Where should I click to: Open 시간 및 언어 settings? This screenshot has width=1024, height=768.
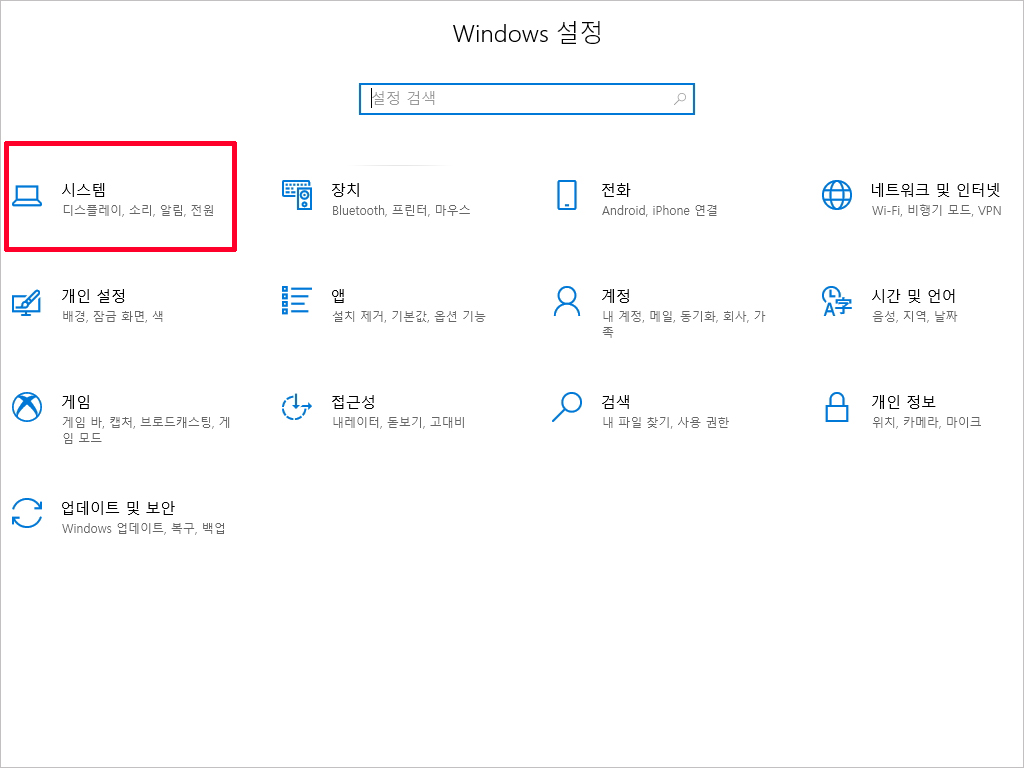913,296
